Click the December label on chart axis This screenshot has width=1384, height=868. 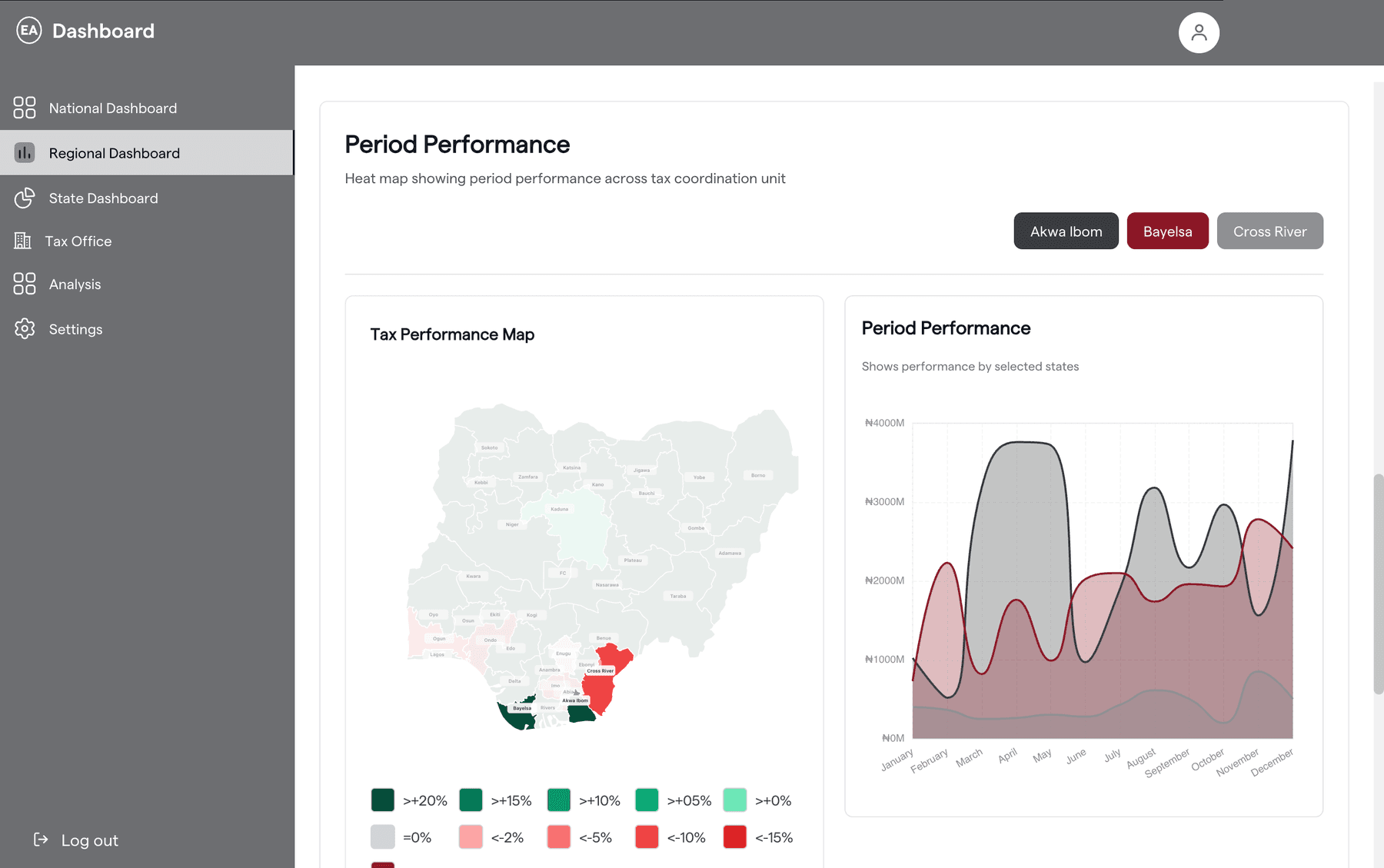pos(1273,762)
